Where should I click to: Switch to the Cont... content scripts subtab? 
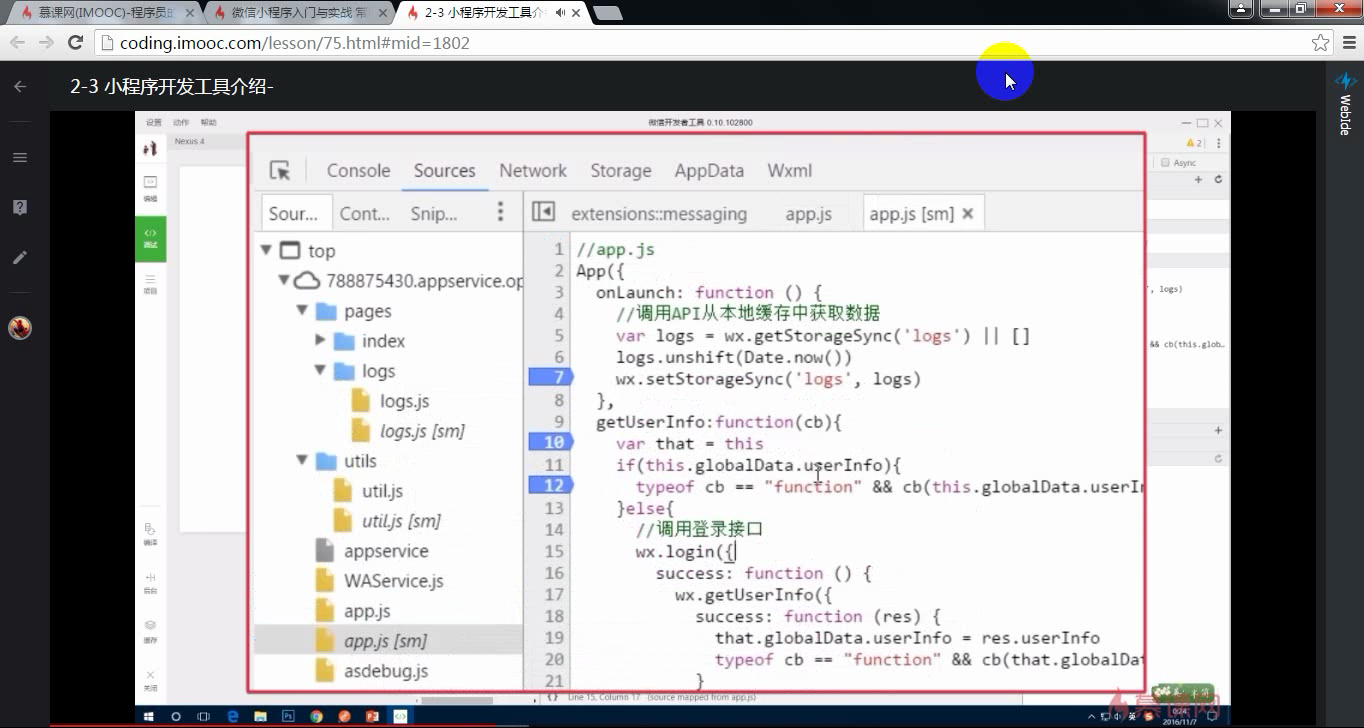365,213
